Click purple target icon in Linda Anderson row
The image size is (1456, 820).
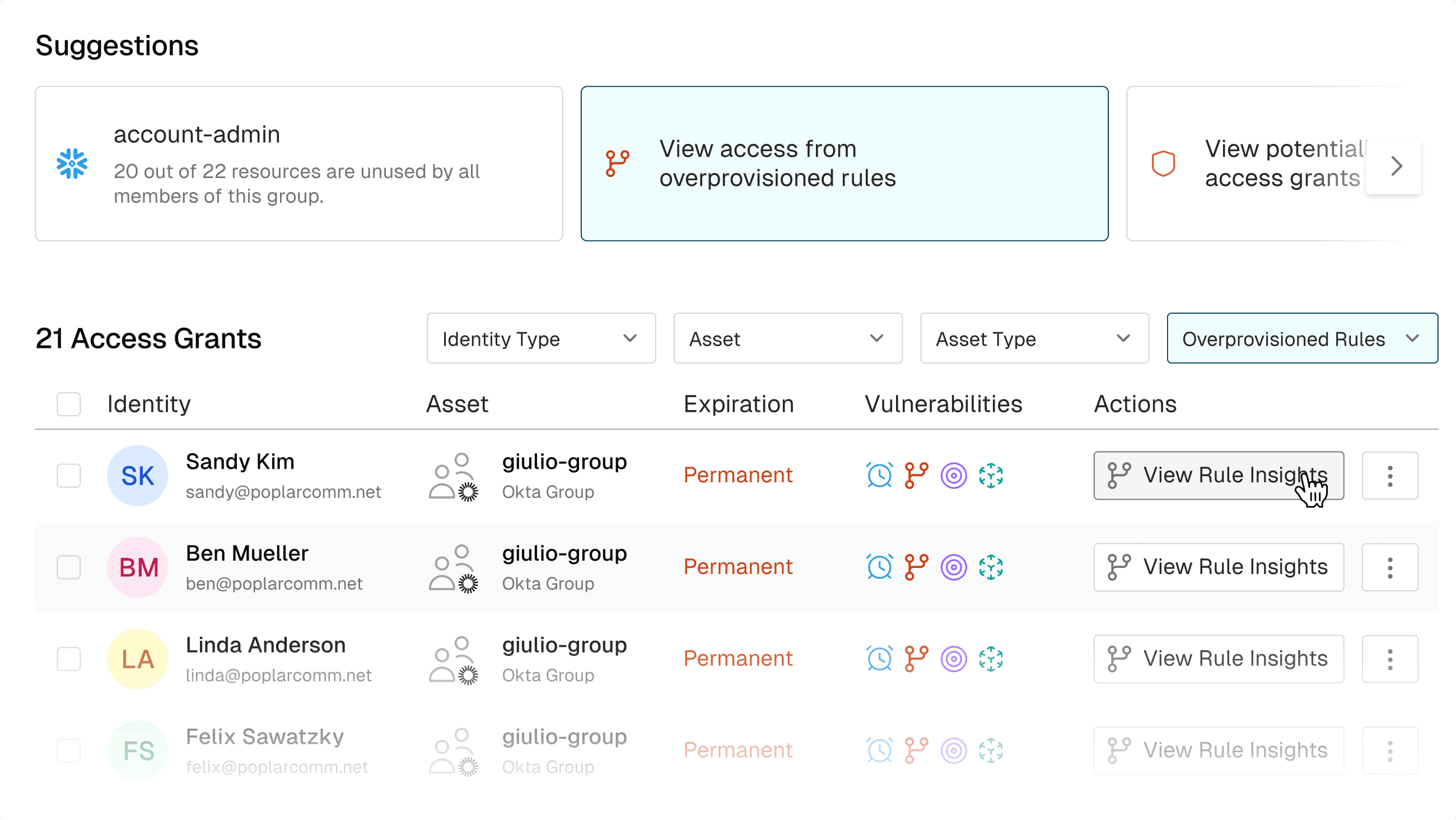pos(954,659)
